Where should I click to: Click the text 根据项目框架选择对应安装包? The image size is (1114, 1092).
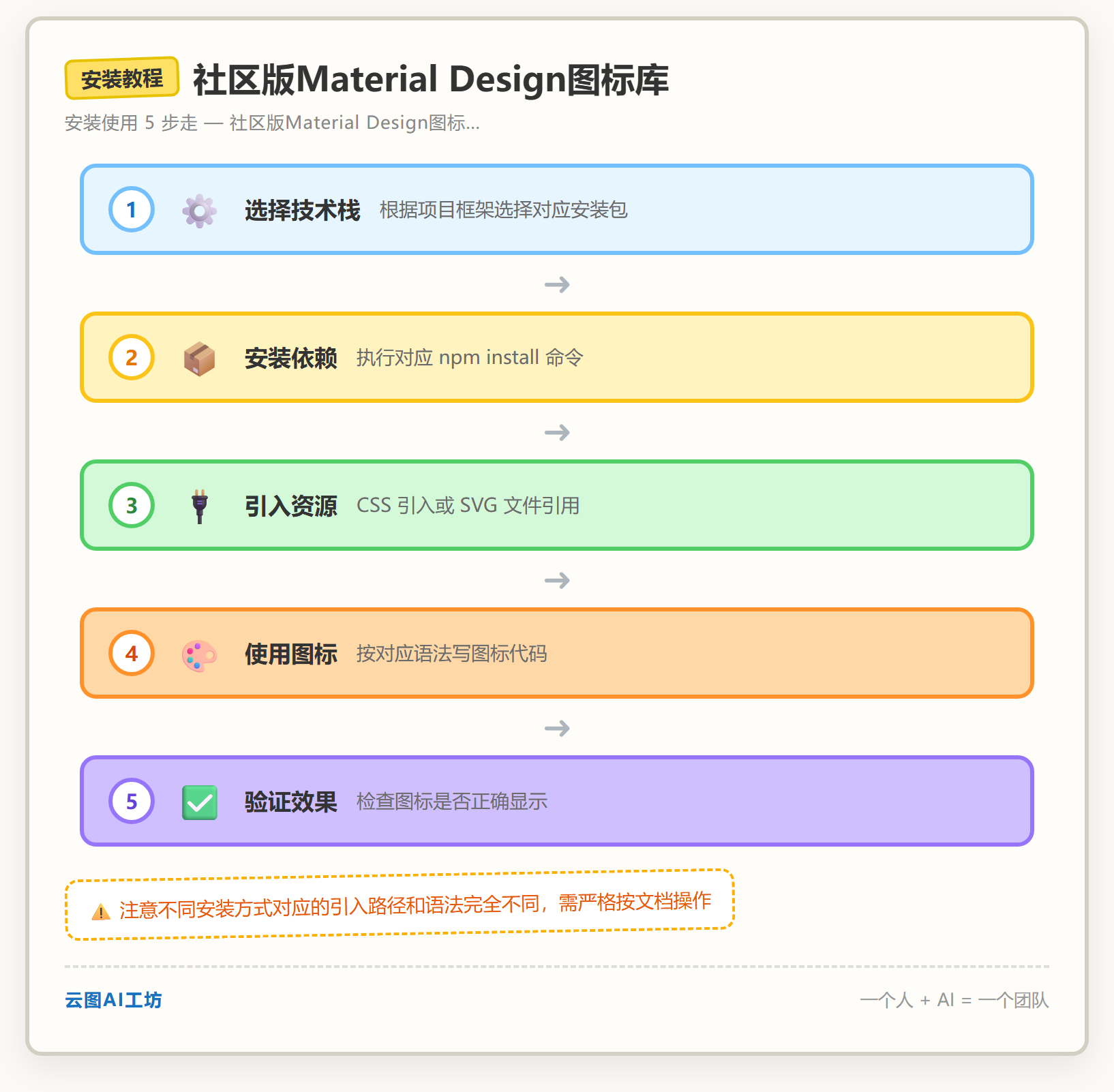point(503,210)
